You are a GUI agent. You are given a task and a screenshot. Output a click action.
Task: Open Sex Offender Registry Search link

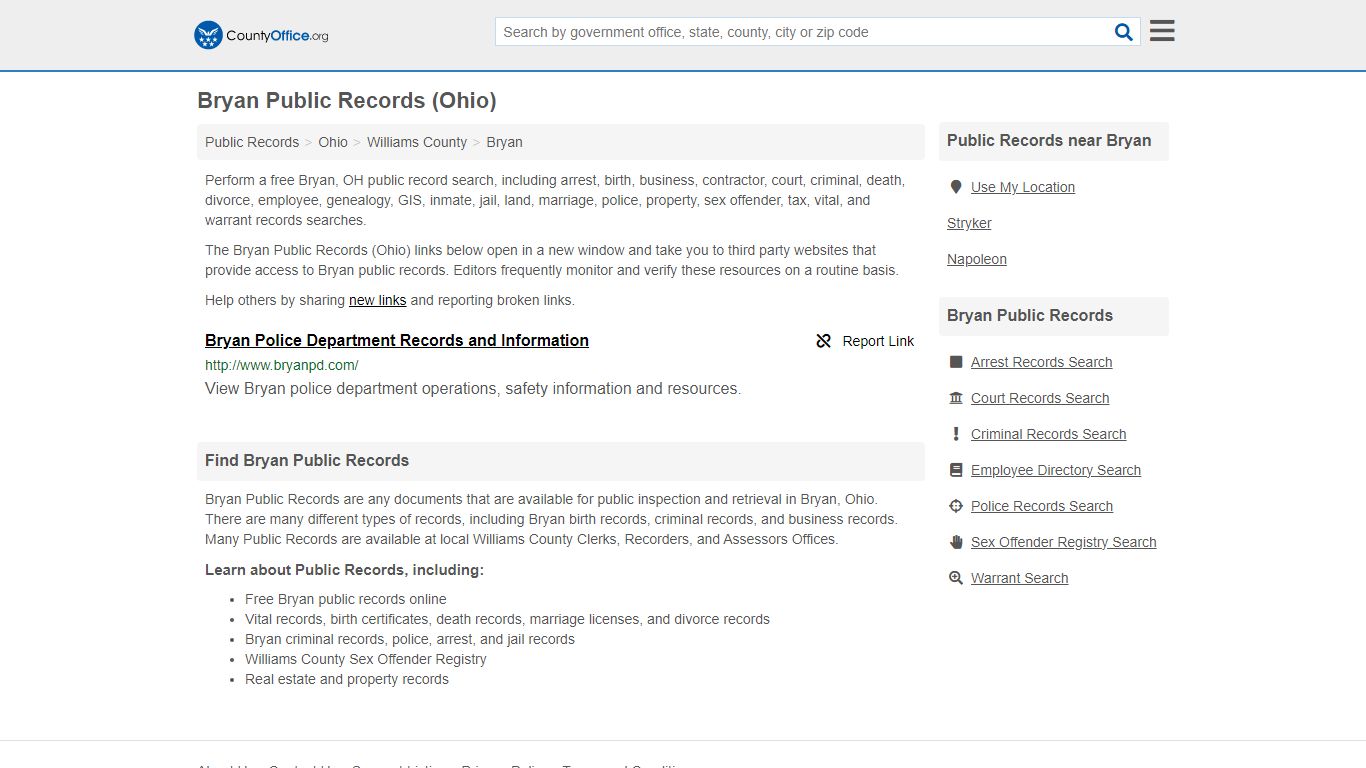[1064, 542]
